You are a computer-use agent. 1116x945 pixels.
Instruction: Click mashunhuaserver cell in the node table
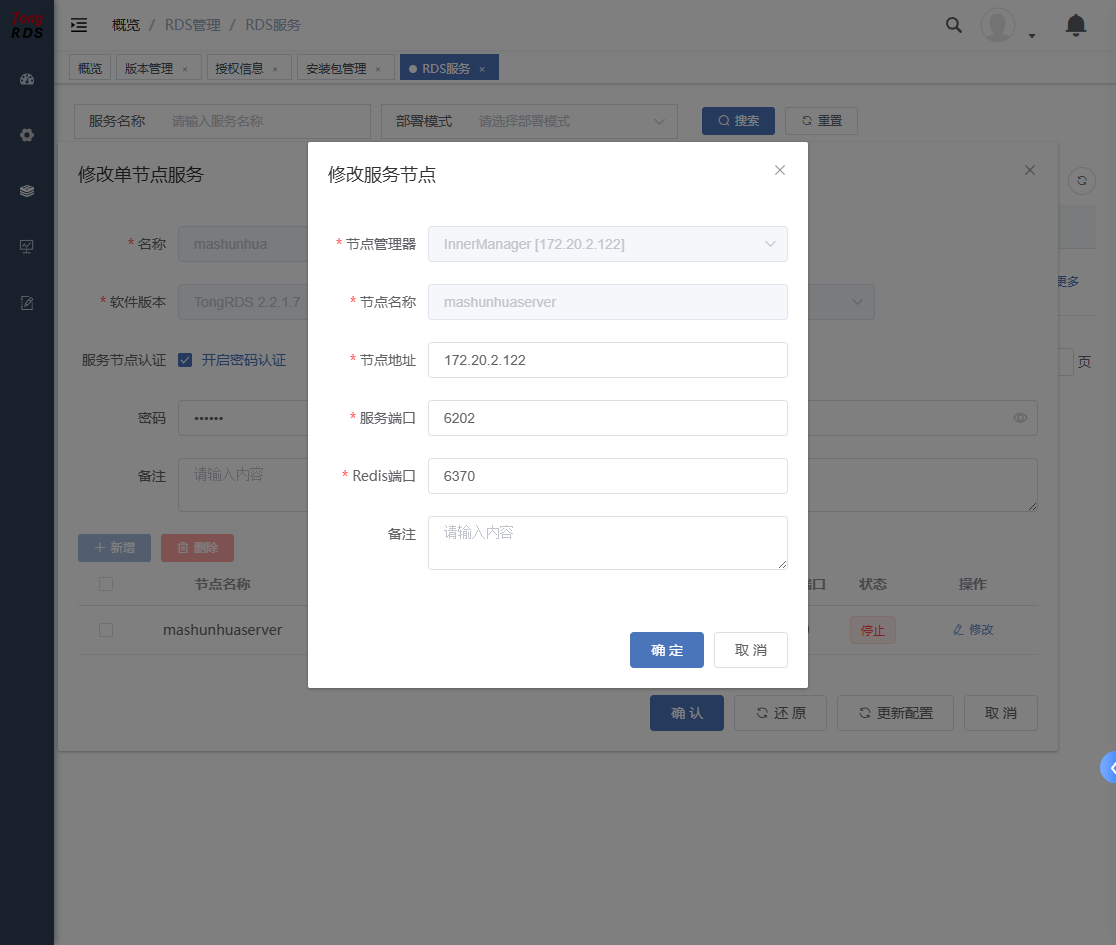pos(222,630)
